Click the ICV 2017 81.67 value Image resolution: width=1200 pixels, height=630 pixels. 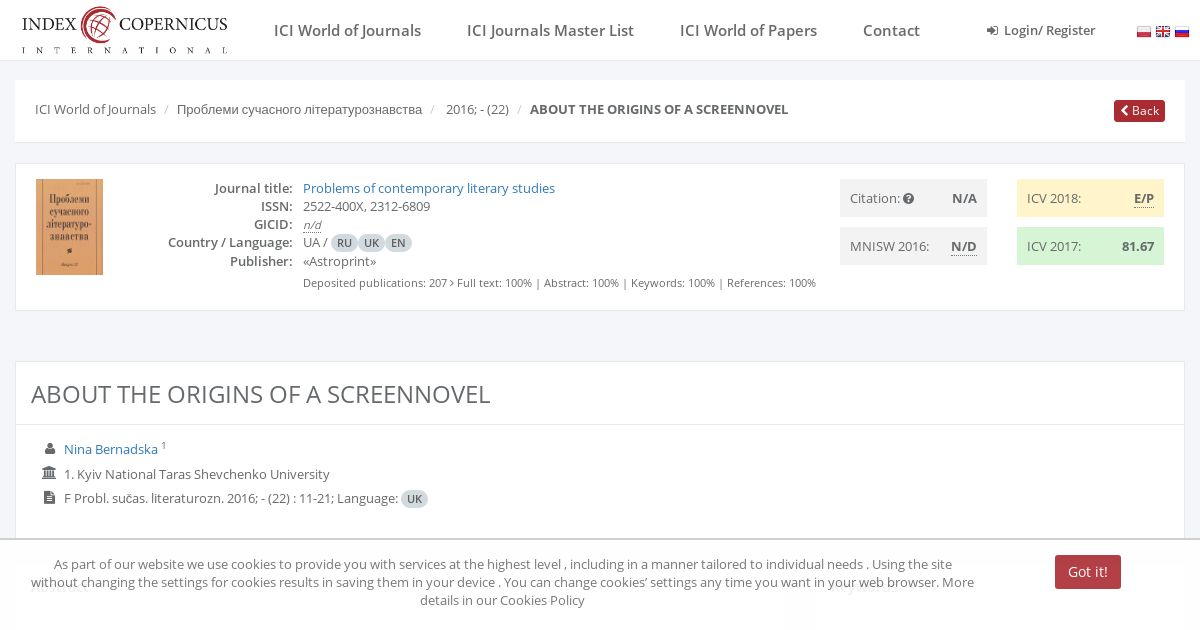pos(1138,246)
